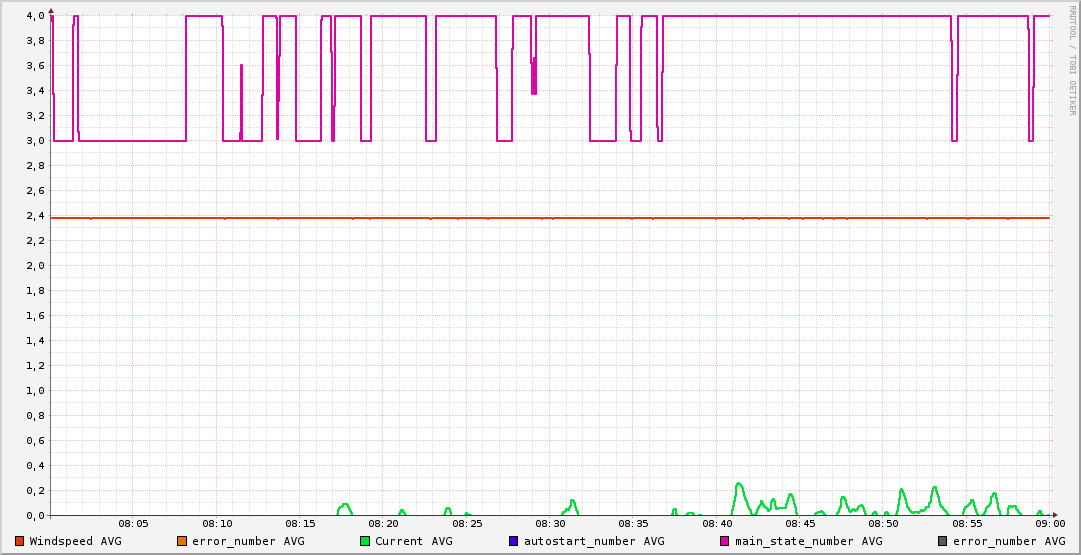The height and width of the screenshot is (555, 1081).
Task: Click the Windspeed AVG legend label
Action: [x=75, y=541]
